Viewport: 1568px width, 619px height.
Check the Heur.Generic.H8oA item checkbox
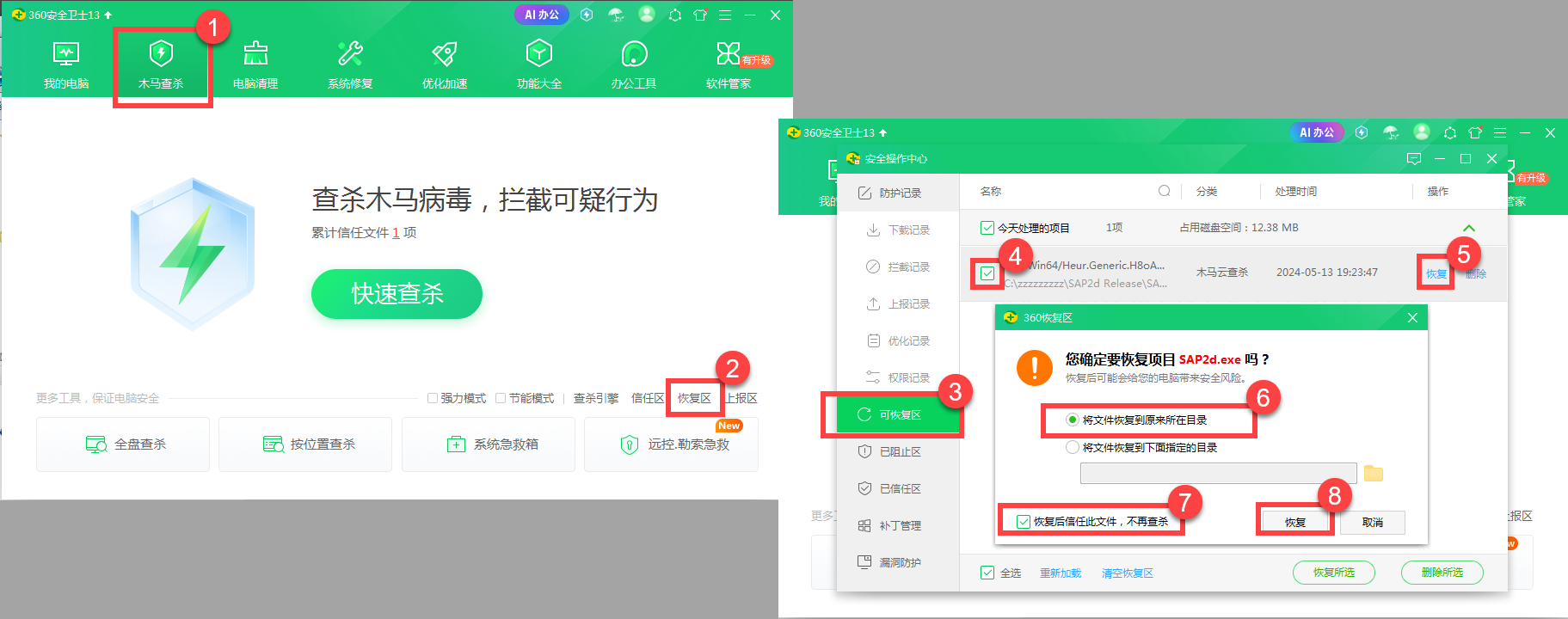pos(987,273)
